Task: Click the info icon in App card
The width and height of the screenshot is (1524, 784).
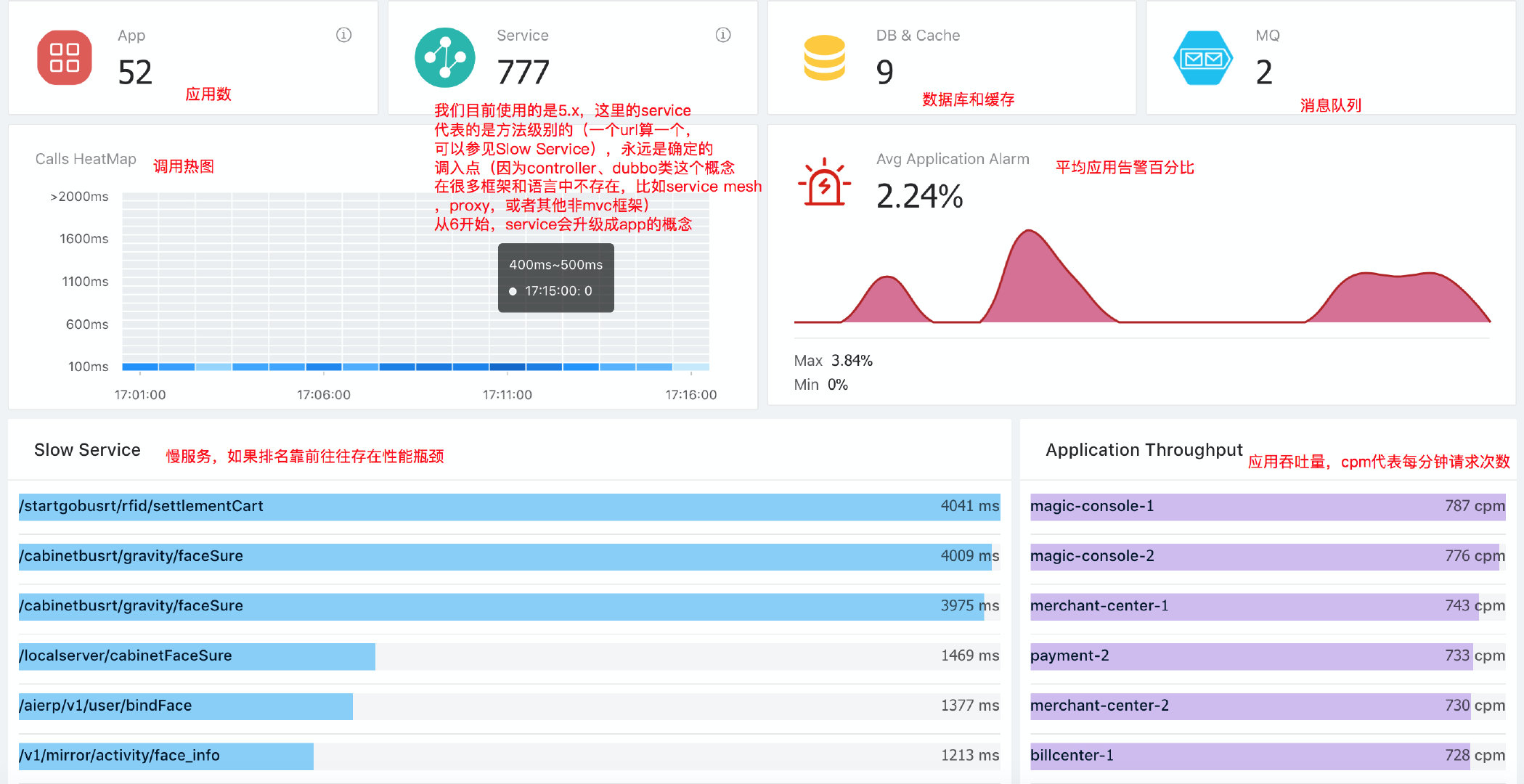Action: point(343,35)
